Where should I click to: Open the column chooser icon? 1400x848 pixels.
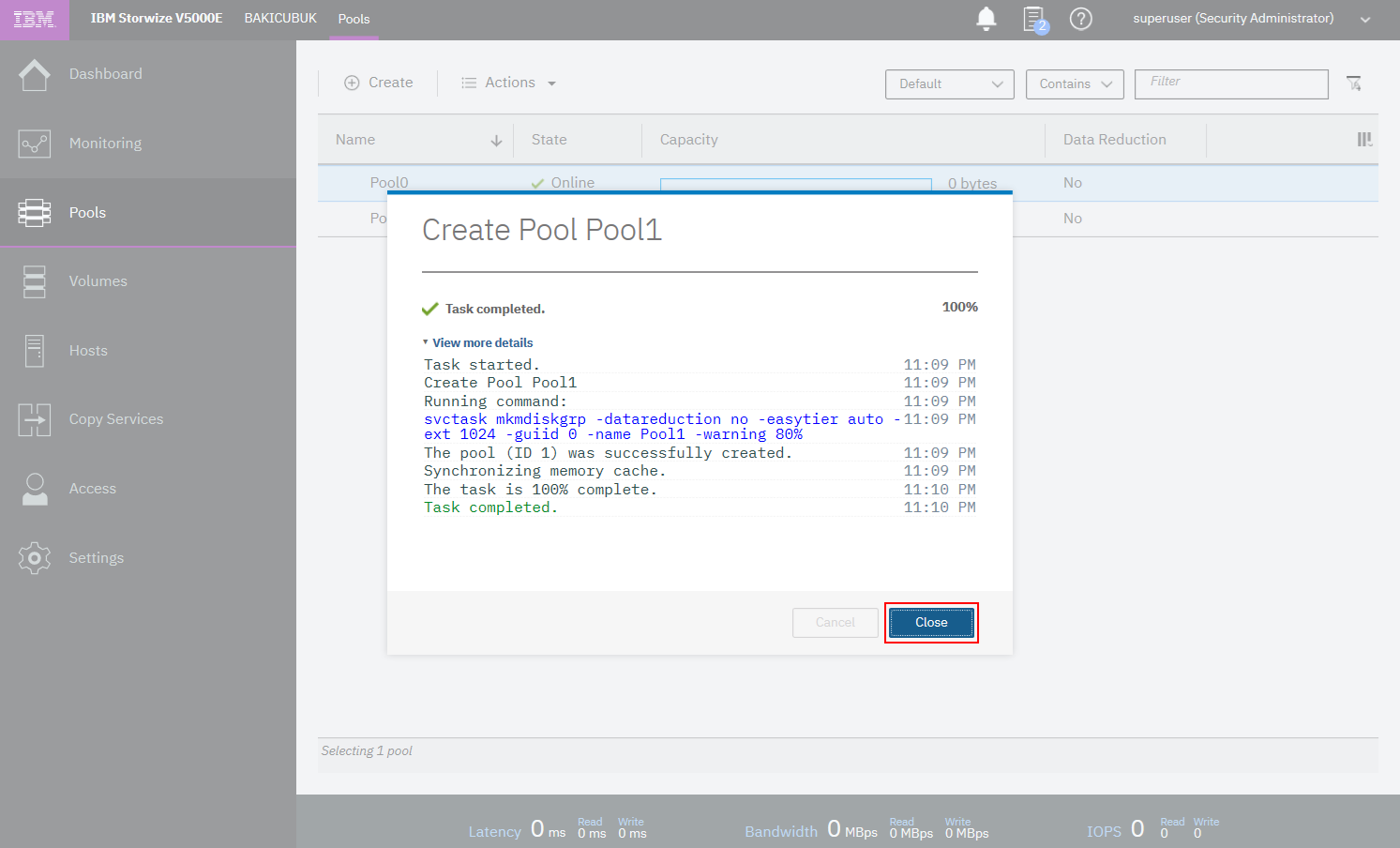point(1364,140)
